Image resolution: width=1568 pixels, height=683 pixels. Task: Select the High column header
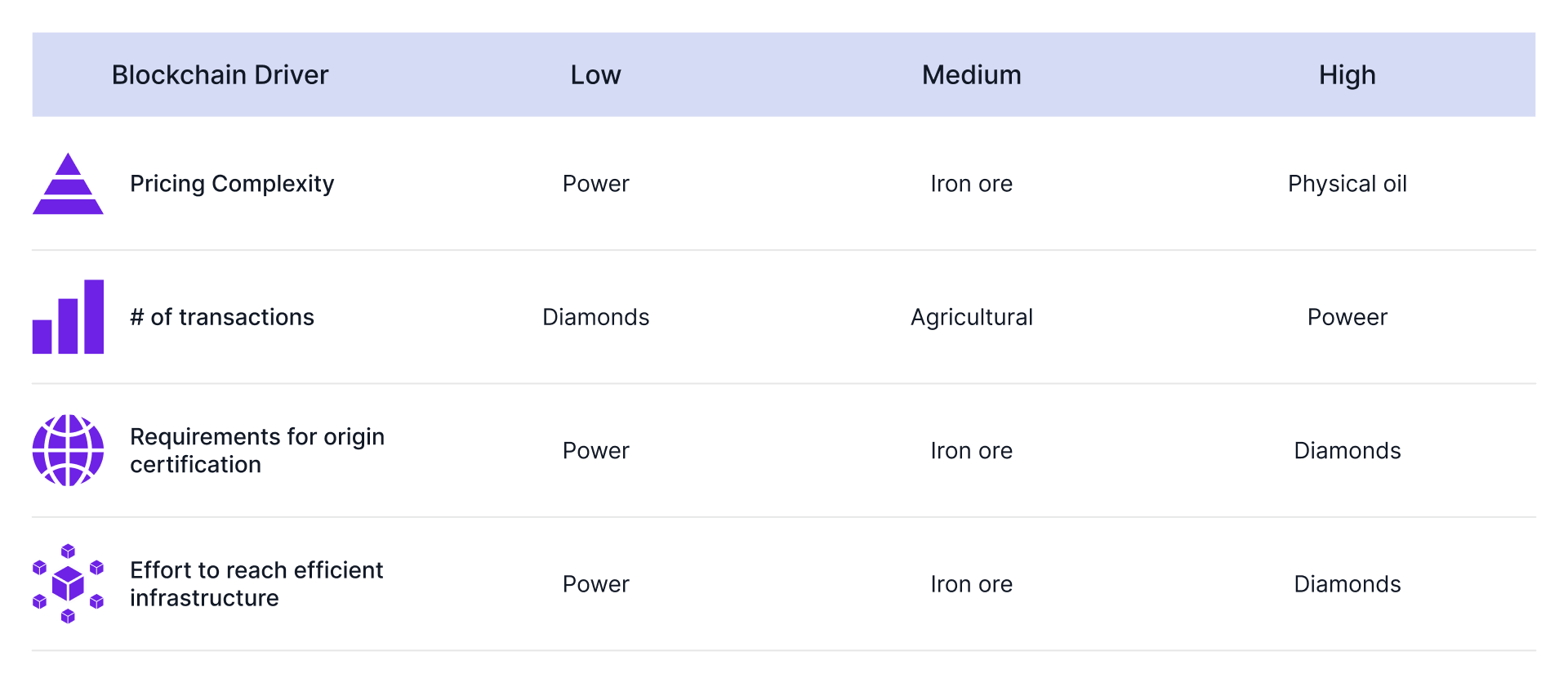click(x=1347, y=75)
